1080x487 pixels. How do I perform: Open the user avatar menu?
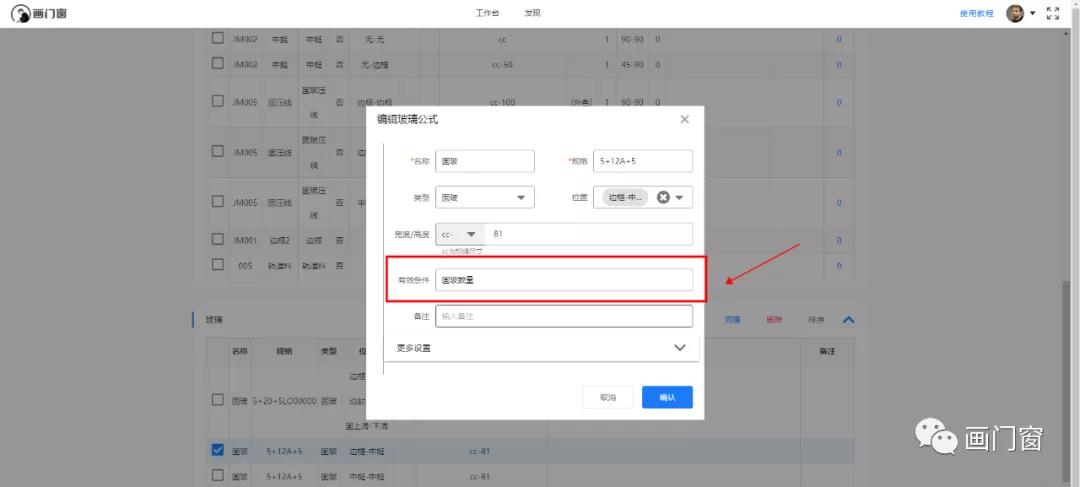coord(1018,13)
